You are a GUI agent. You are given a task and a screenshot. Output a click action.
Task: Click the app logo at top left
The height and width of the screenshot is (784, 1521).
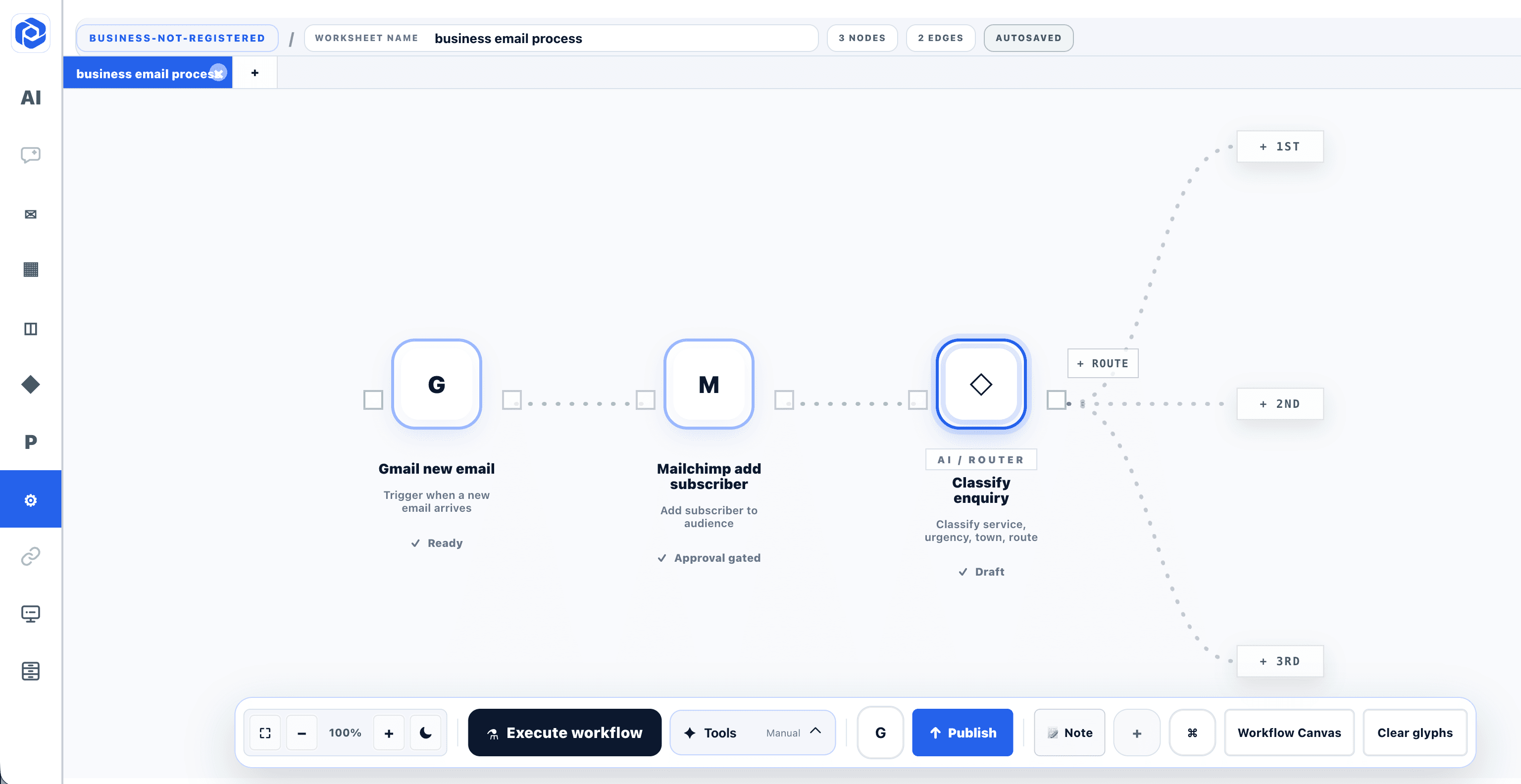point(31,33)
